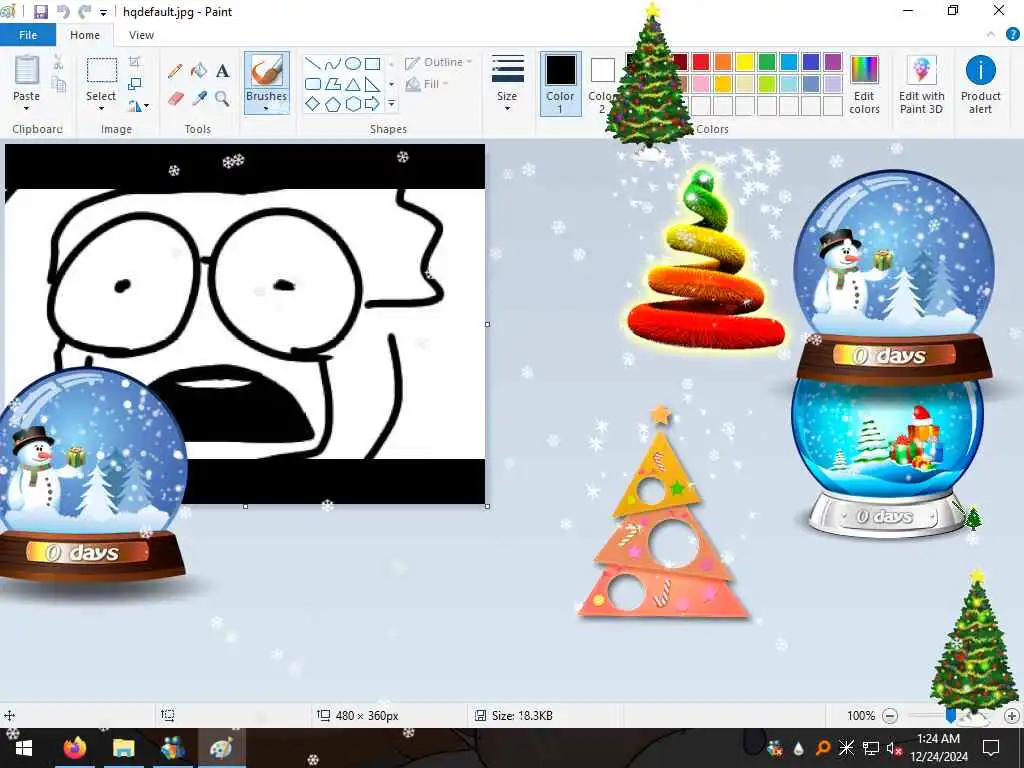Select the Color picker eyedropper tool
Image resolution: width=1024 pixels, height=768 pixels.
pos(199,99)
